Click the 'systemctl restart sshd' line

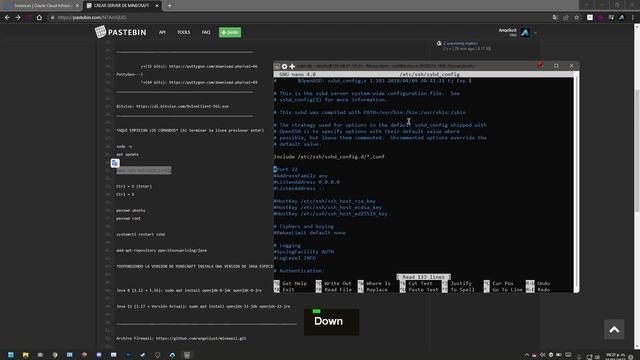point(140,234)
